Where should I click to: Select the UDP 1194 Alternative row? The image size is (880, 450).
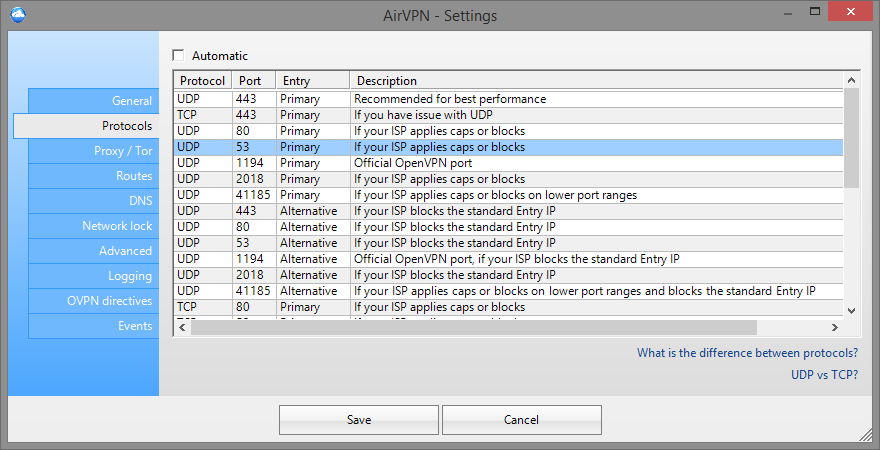pos(508,259)
